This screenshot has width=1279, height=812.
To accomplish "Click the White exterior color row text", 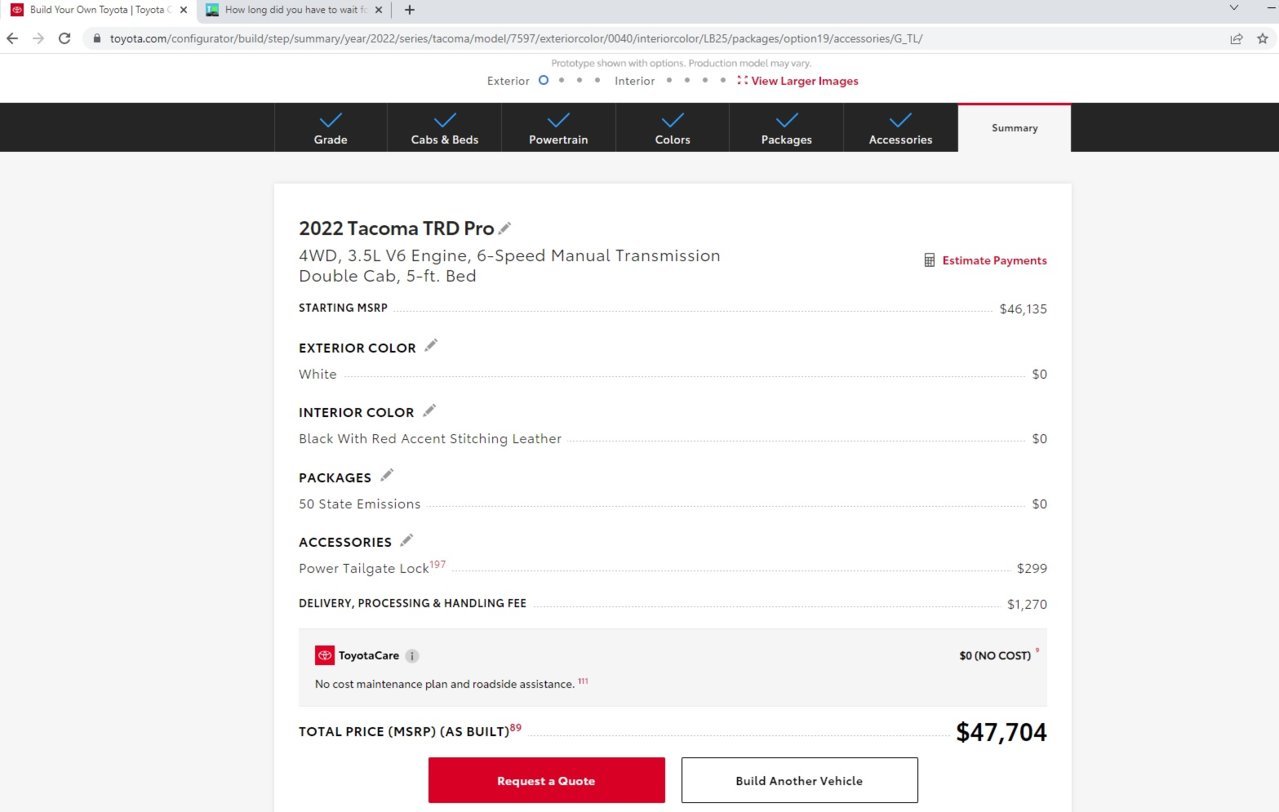I will click(318, 374).
